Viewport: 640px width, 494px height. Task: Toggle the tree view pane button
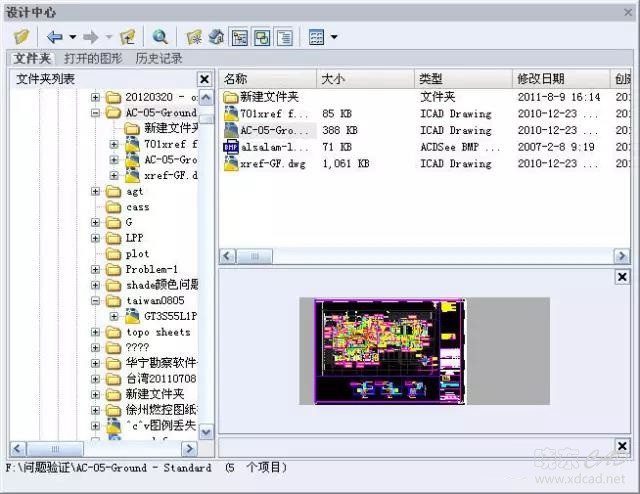point(240,37)
